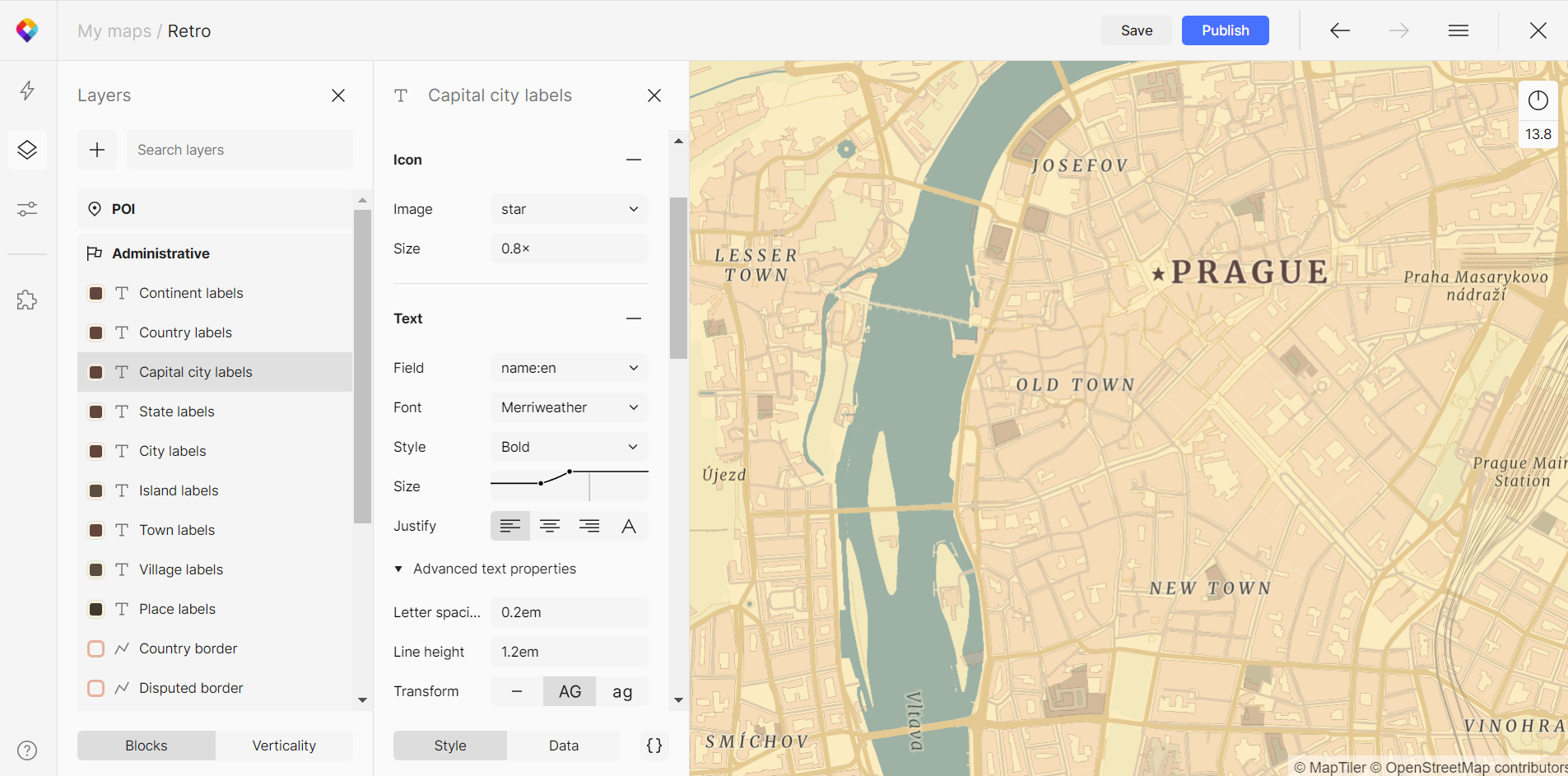This screenshot has width=1568, height=776.
Task: Open the Font Merriweather dropdown
Action: pos(569,407)
